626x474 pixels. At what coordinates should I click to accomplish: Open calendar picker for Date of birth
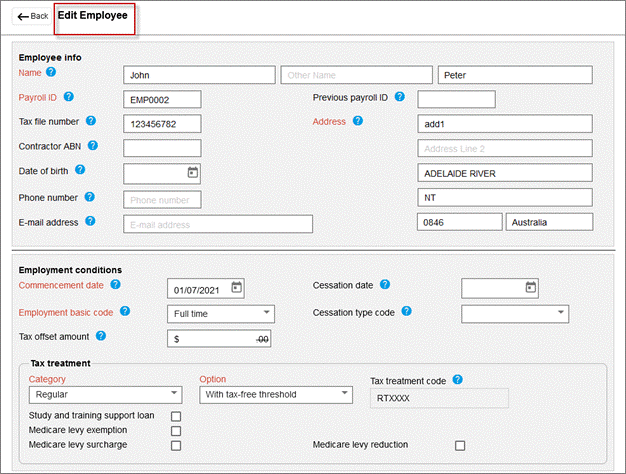tap(193, 172)
